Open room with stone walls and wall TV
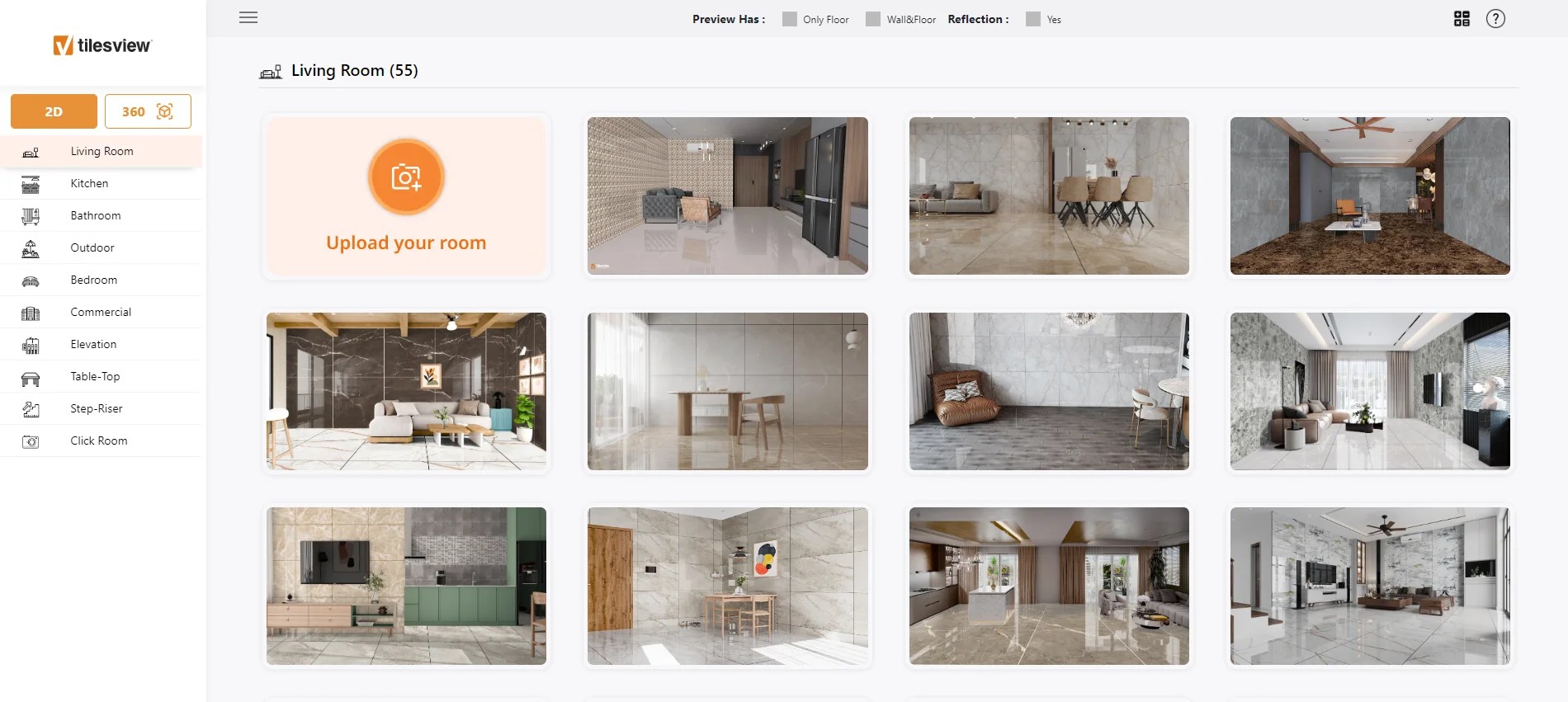This screenshot has height=702, width=1568. click(1370, 391)
